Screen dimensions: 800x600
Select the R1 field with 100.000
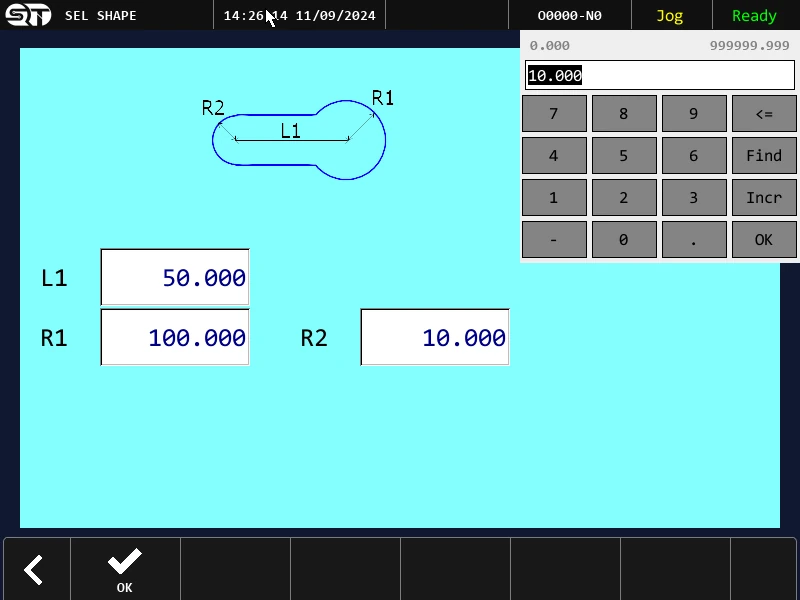coord(175,337)
